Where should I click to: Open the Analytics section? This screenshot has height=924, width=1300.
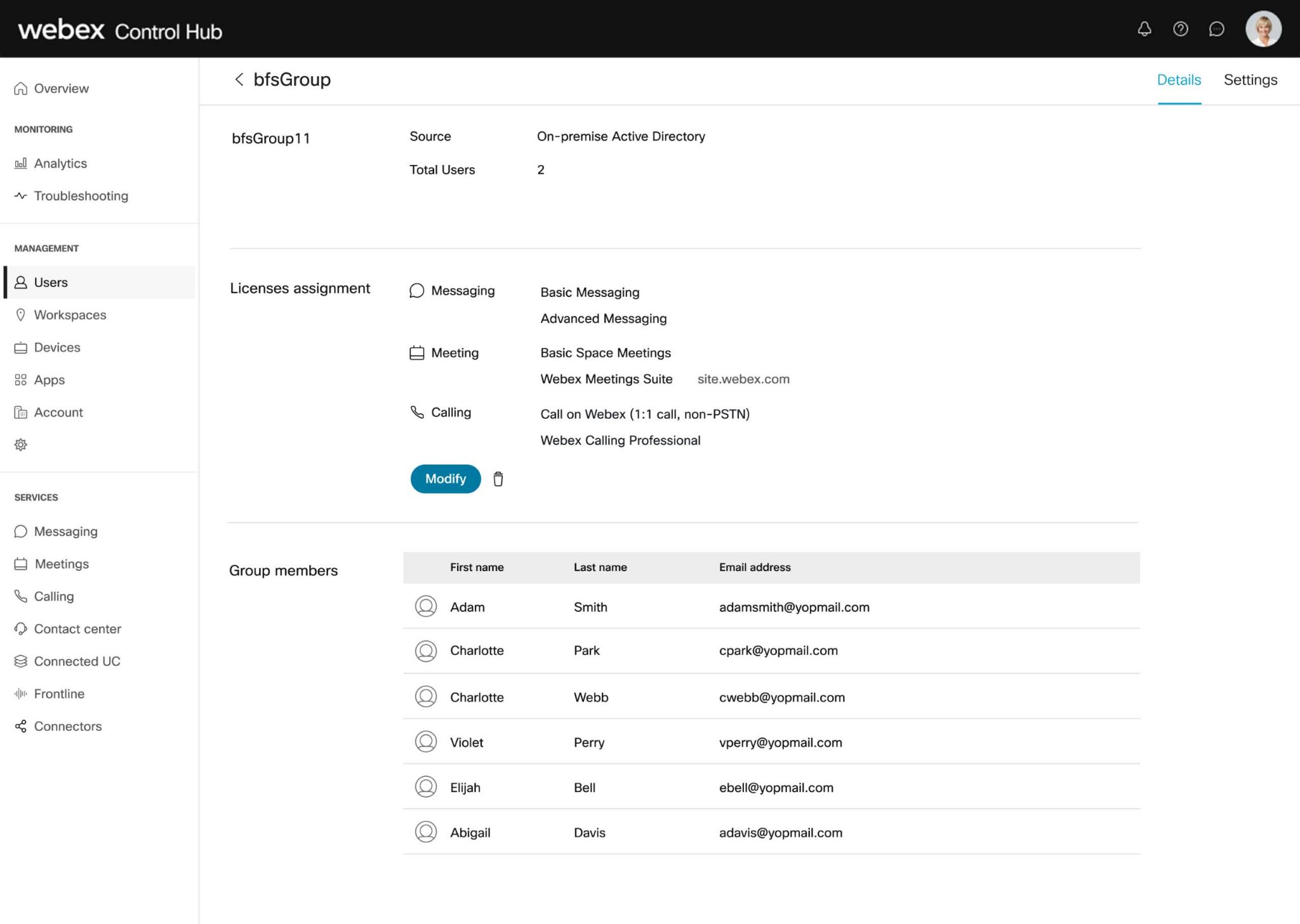point(60,163)
